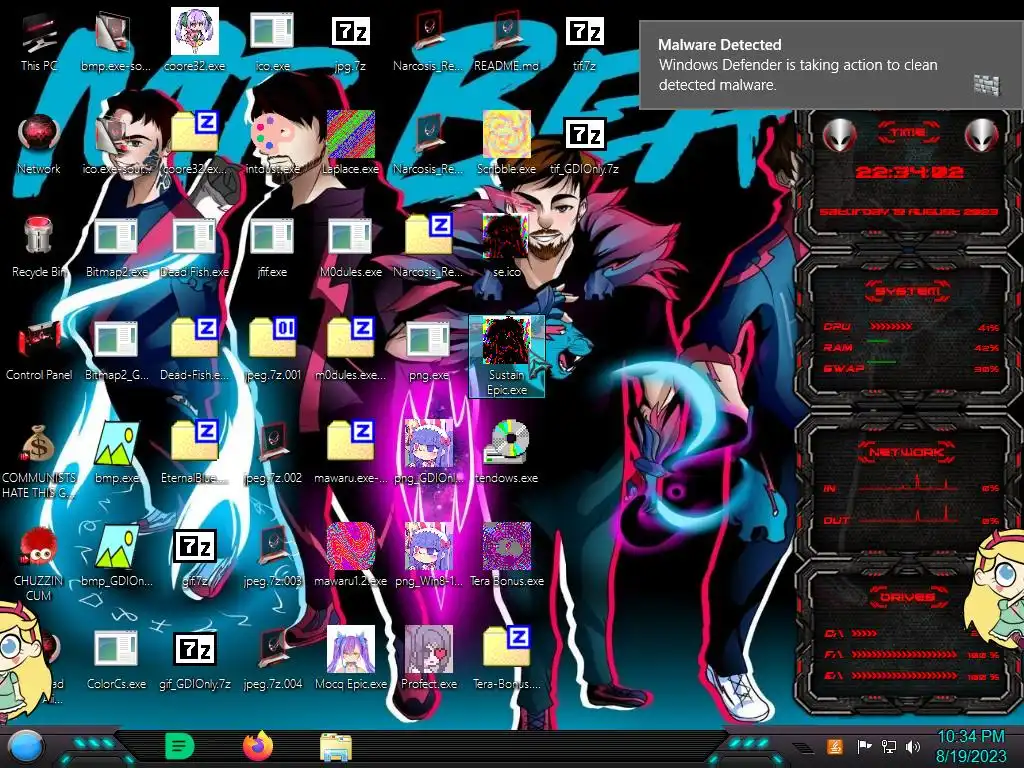Viewport: 1024px width, 768px height.
Task: Select the Dead-Fish.e... zip folder
Action: 195,349
